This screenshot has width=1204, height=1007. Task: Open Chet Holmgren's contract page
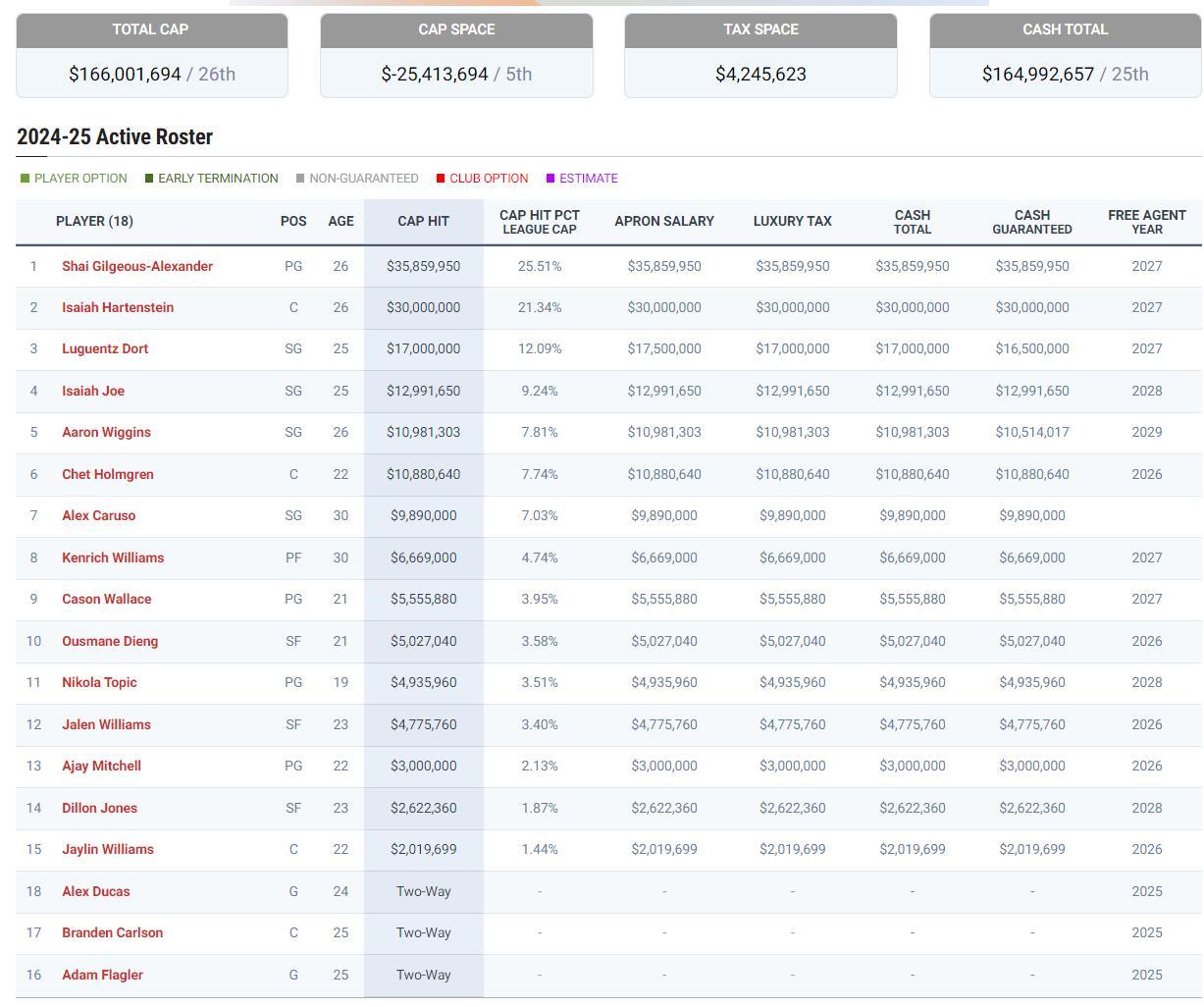coord(107,474)
